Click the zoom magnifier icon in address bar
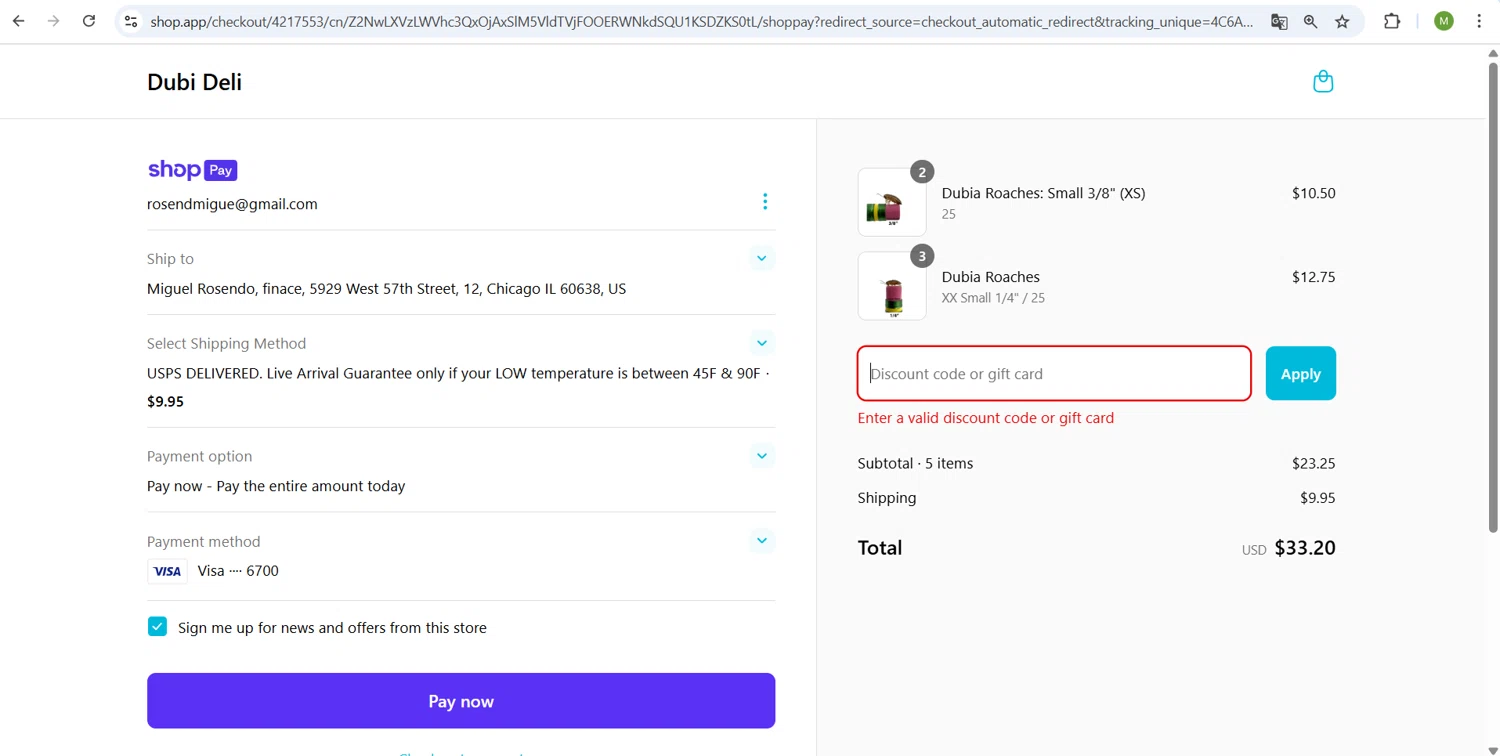The image size is (1500, 756). (x=1310, y=21)
